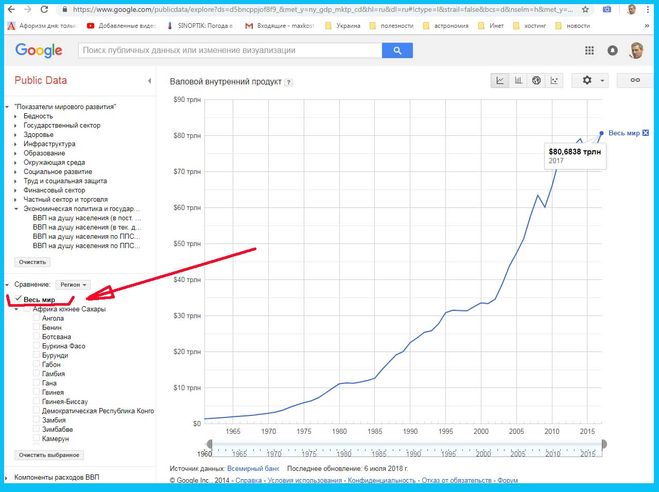659x492 pixels.
Task: Switch to bubble chart view
Action: [553, 81]
